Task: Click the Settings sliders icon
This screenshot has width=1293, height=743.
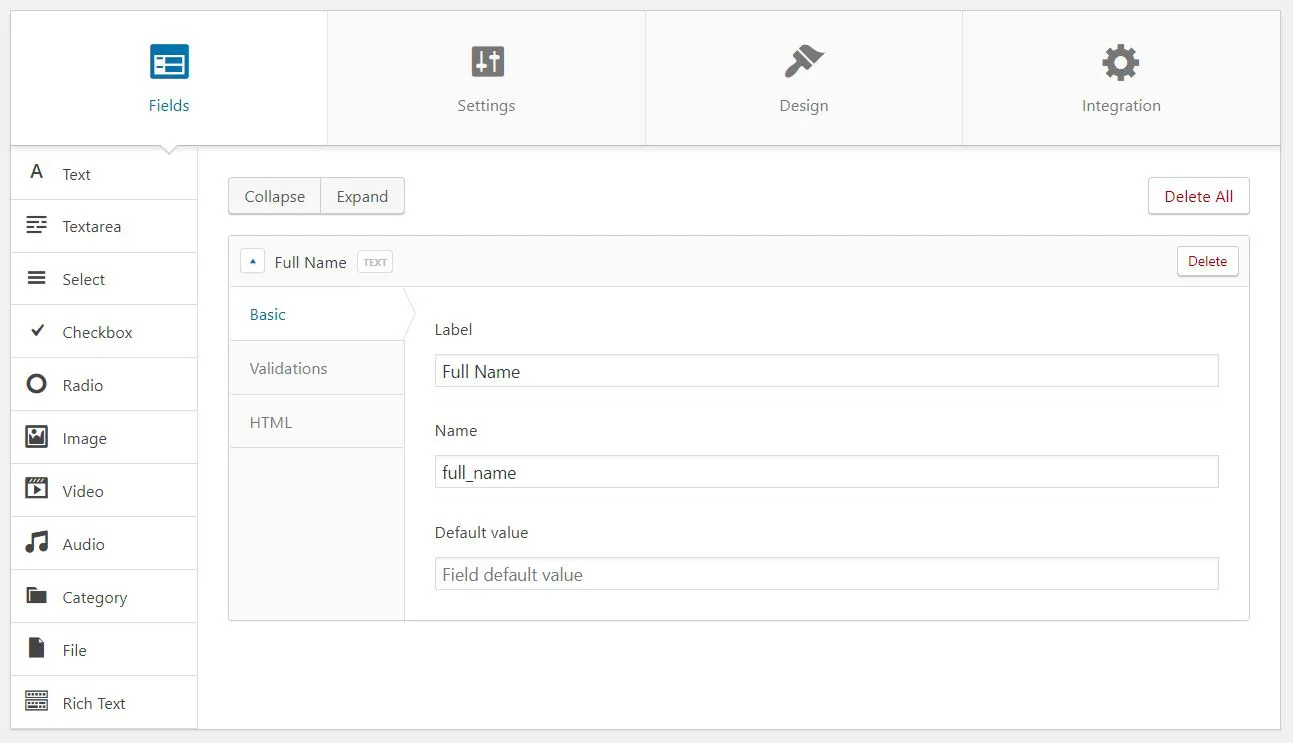Action: pyautogui.click(x=487, y=62)
